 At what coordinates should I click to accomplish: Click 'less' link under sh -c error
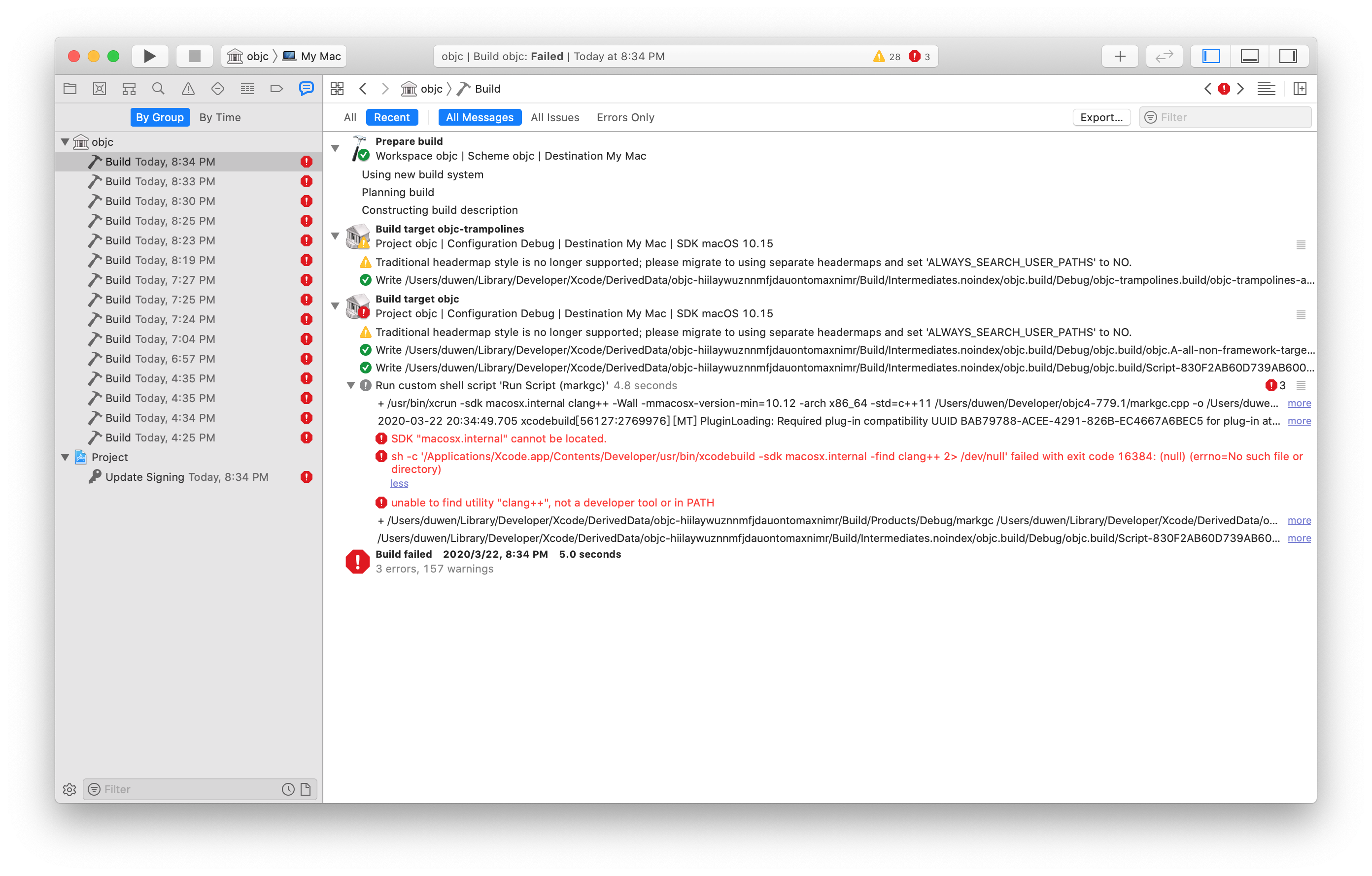(399, 483)
